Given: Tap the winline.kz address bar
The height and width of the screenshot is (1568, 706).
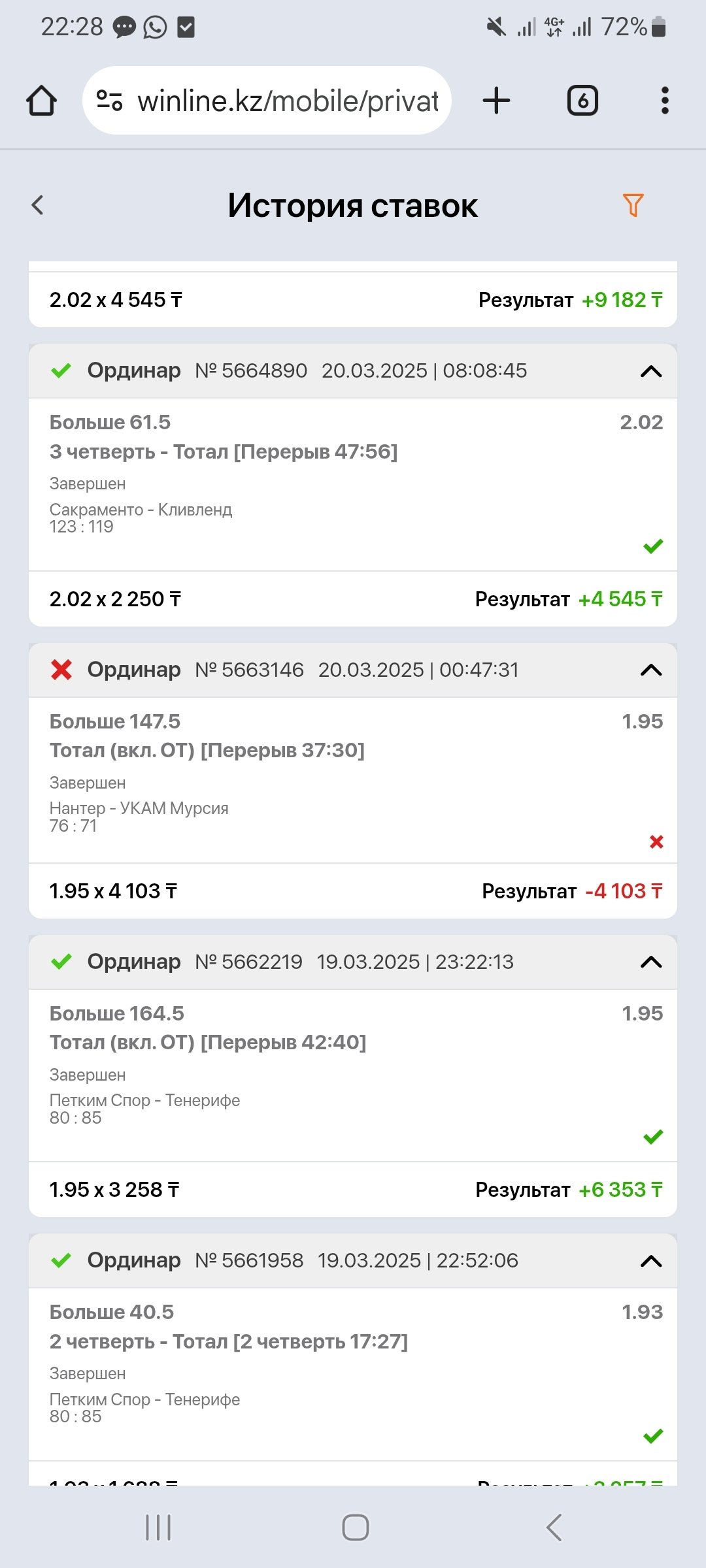Looking at the screenshot, I should pos(288,101).
